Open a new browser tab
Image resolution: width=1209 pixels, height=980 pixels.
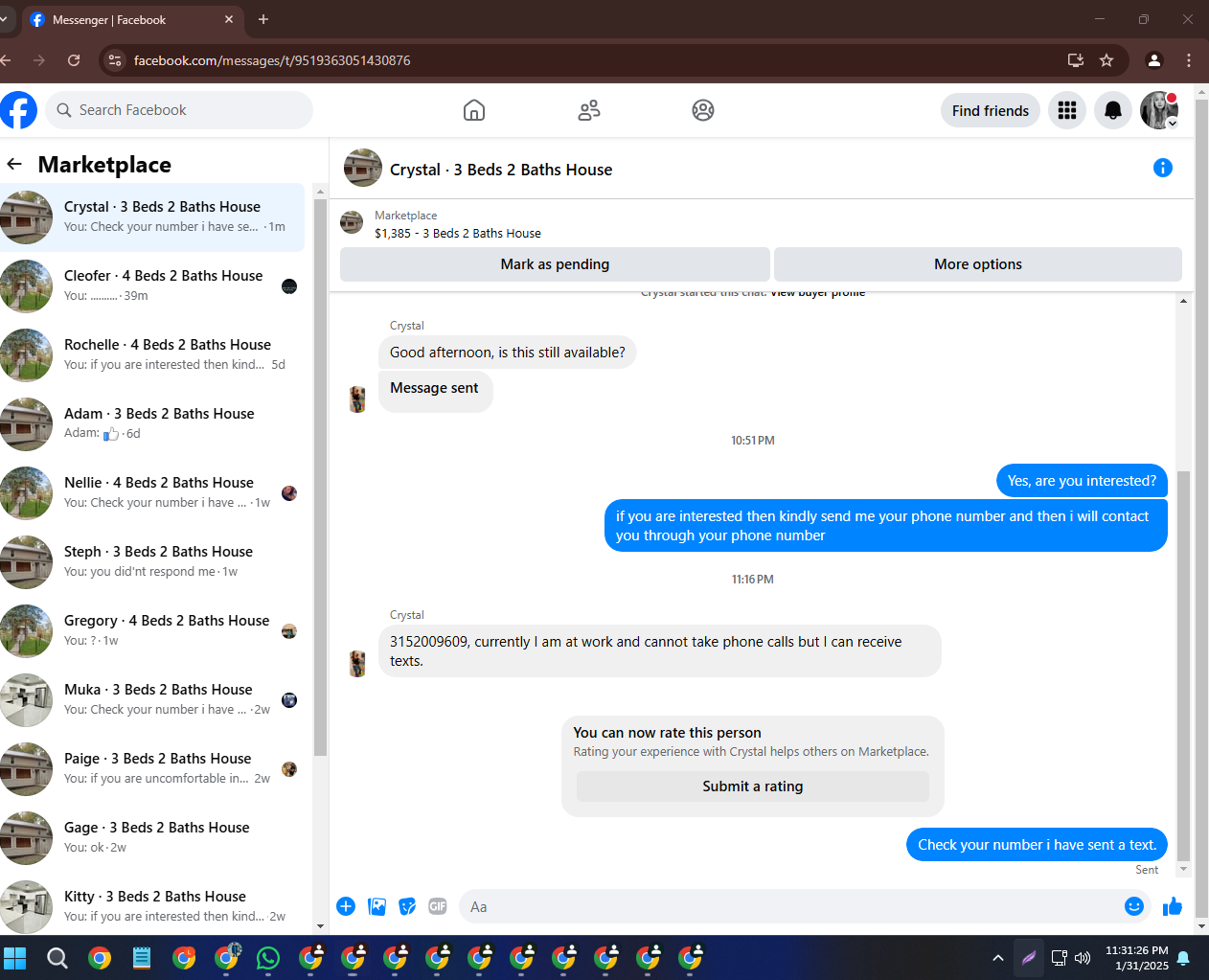[x=263, y=19]
